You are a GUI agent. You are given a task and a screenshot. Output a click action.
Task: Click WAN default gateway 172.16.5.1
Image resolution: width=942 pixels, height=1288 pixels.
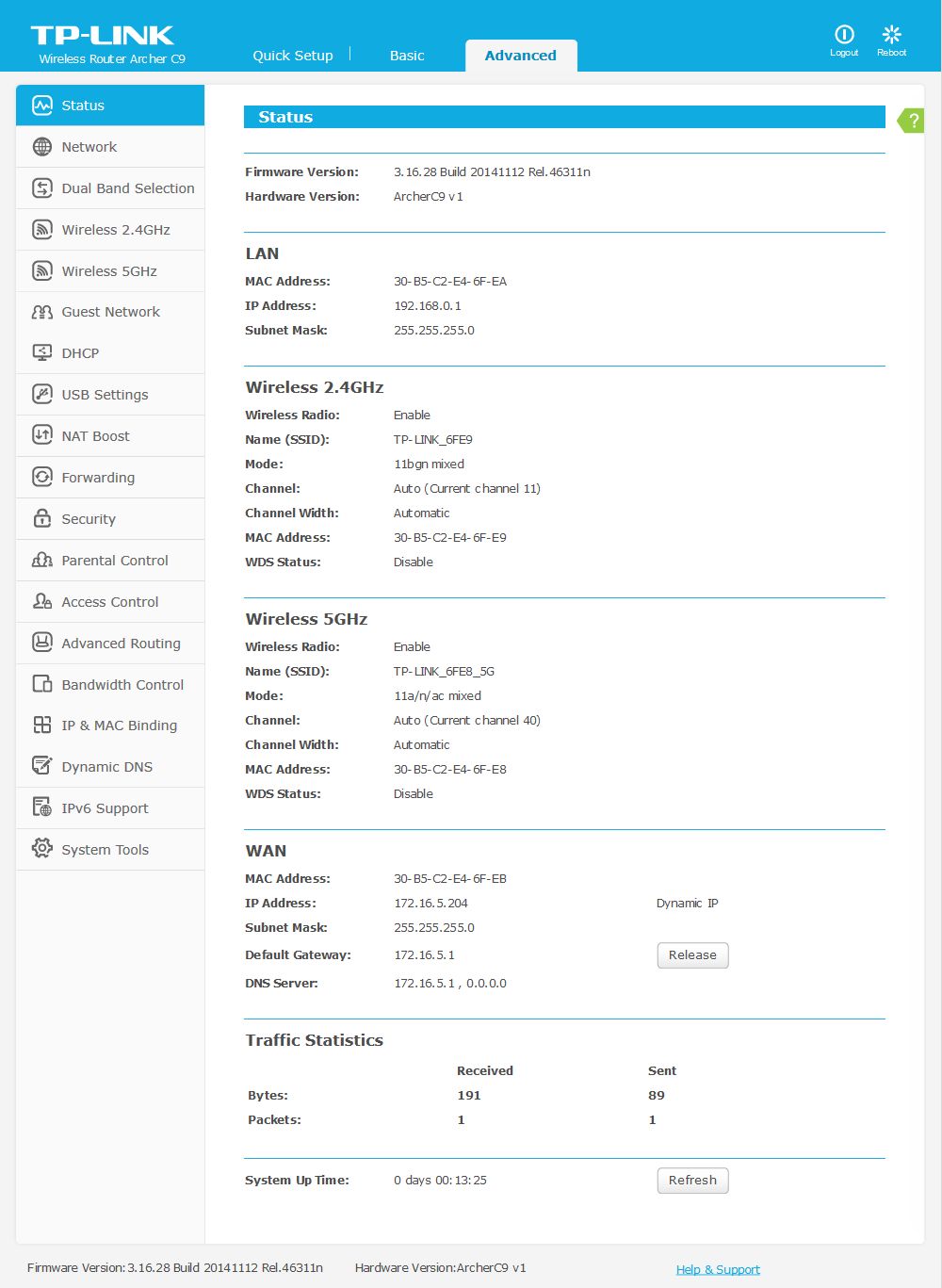tap(424, 955)
